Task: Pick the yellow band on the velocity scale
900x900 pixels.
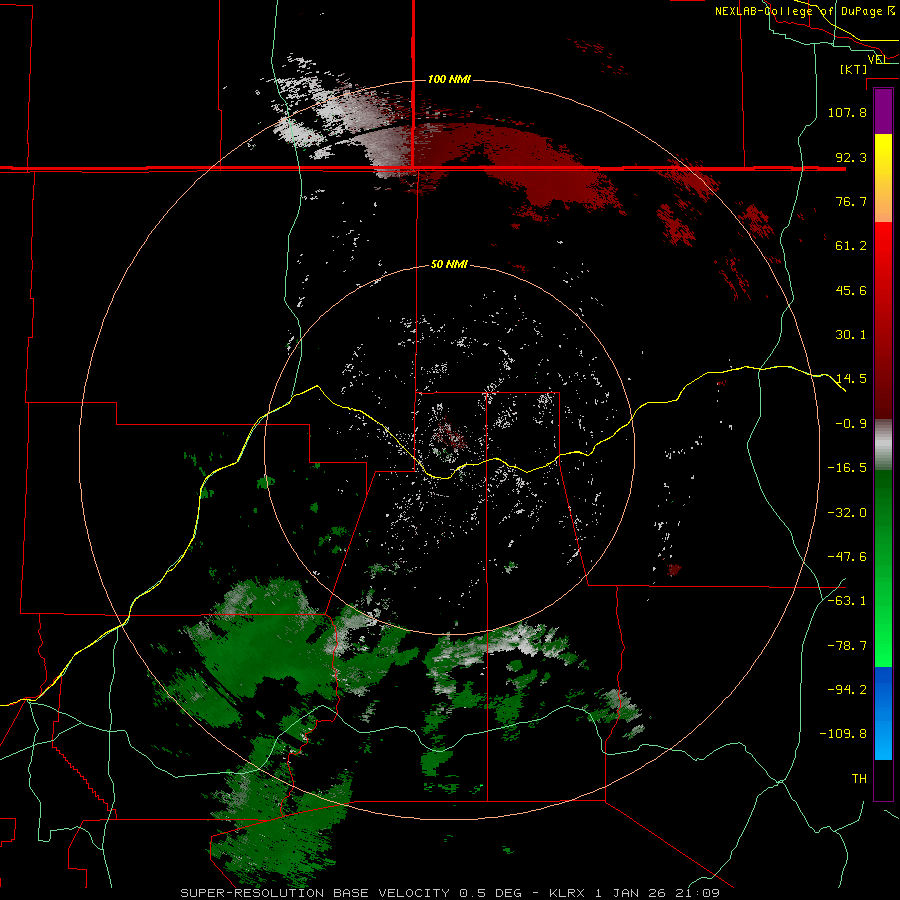Action: click(x=883, y=178)
